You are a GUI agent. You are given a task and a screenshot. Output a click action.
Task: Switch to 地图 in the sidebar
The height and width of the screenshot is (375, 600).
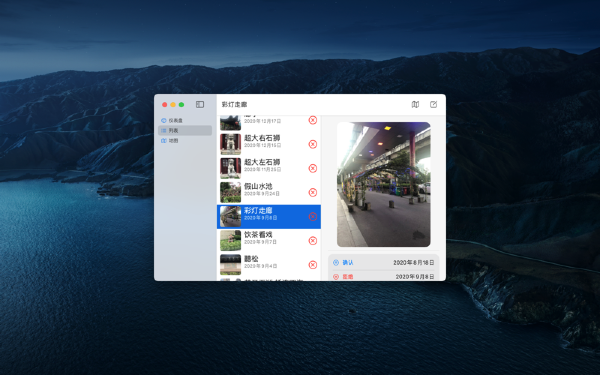(x=185, y=140)
